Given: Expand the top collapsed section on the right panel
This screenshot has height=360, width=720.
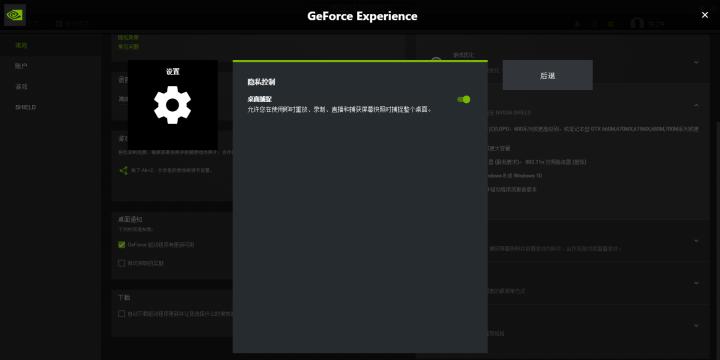Looking at the screenshot, I should click(x=696, y=62).
